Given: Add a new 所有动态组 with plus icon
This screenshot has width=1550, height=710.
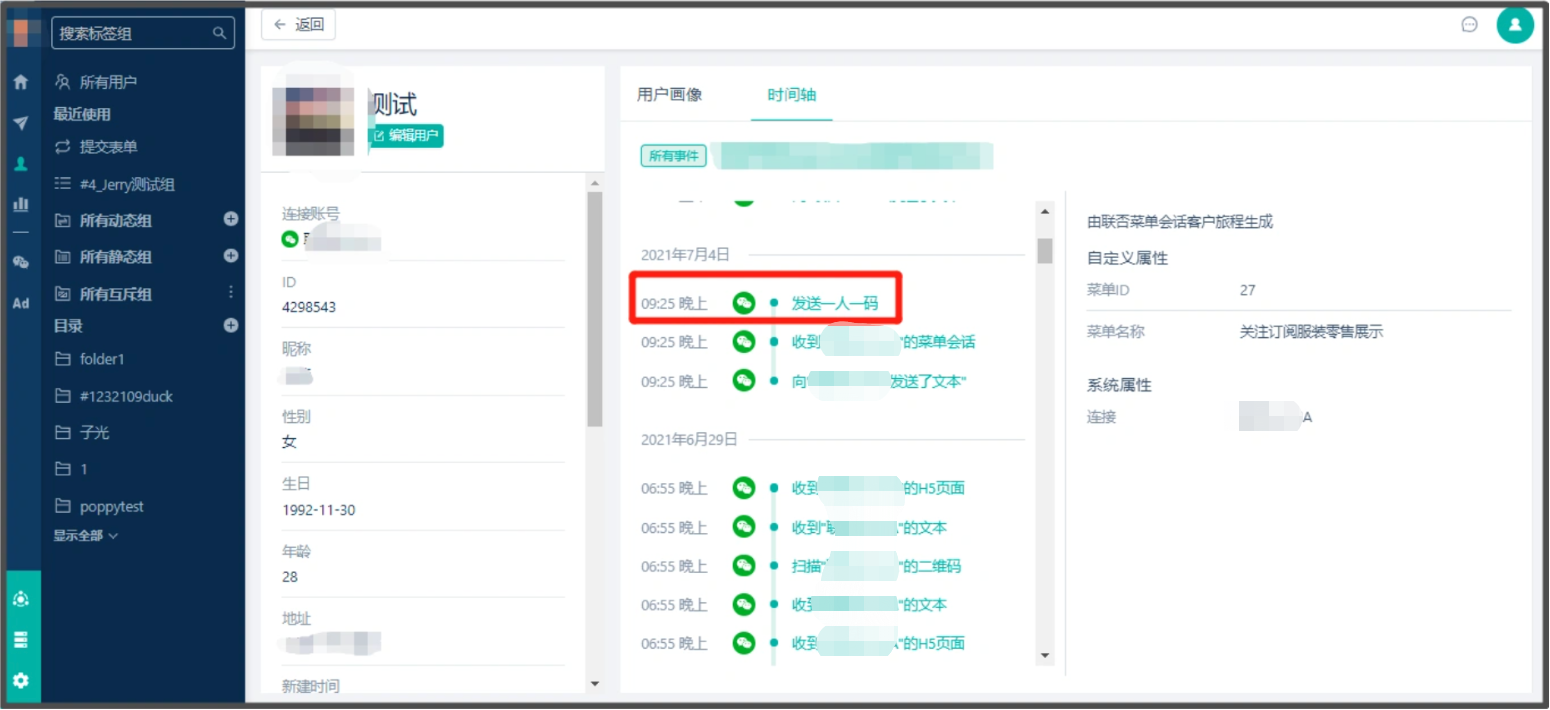Looking at the screenshot, I should click(231, 219).
